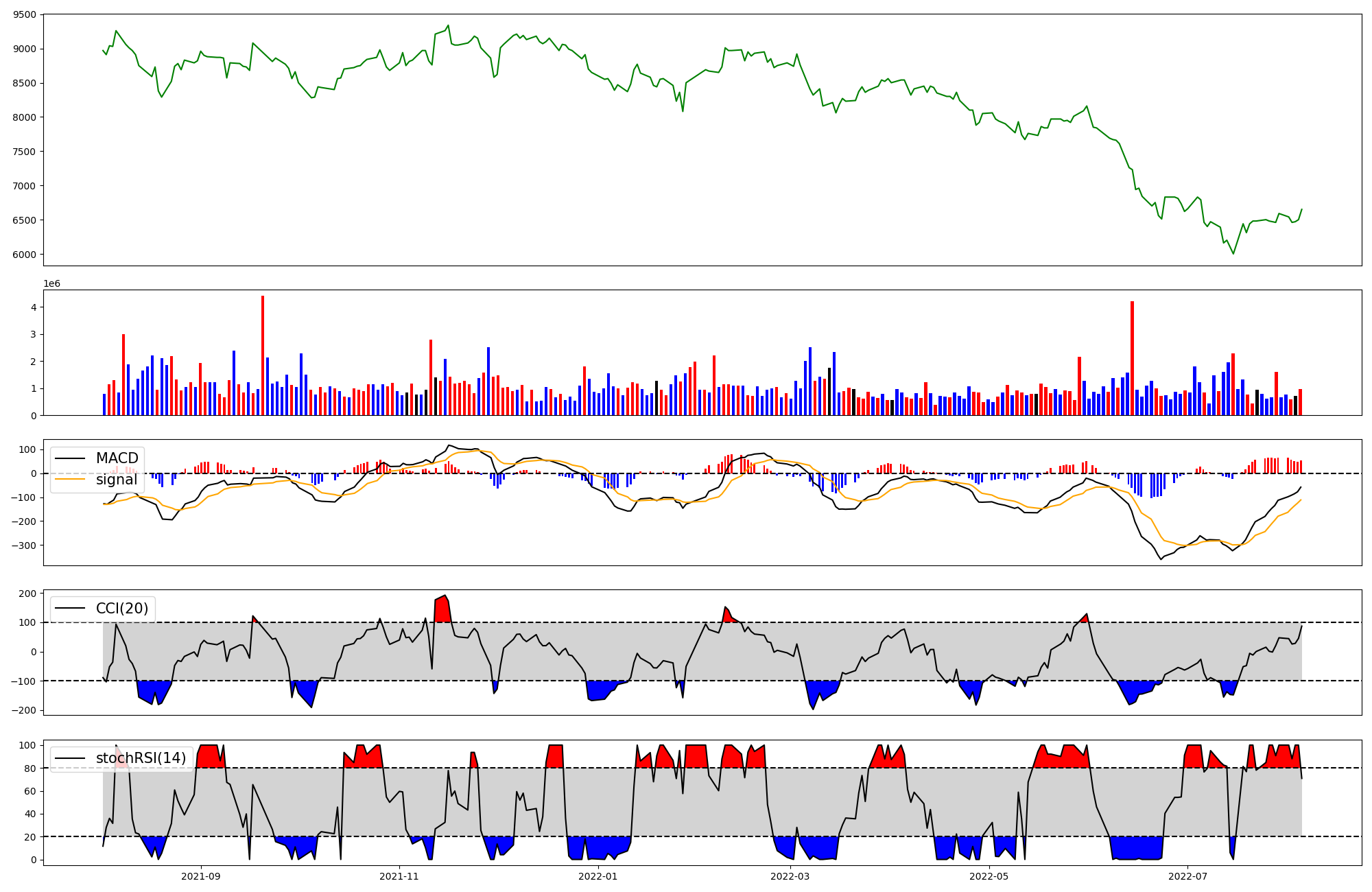Image resolution: width=1372 pixels, height=892 pixels.
Task: Click the 2022-03 x-axis date label
Action: [x=790, y=876]
